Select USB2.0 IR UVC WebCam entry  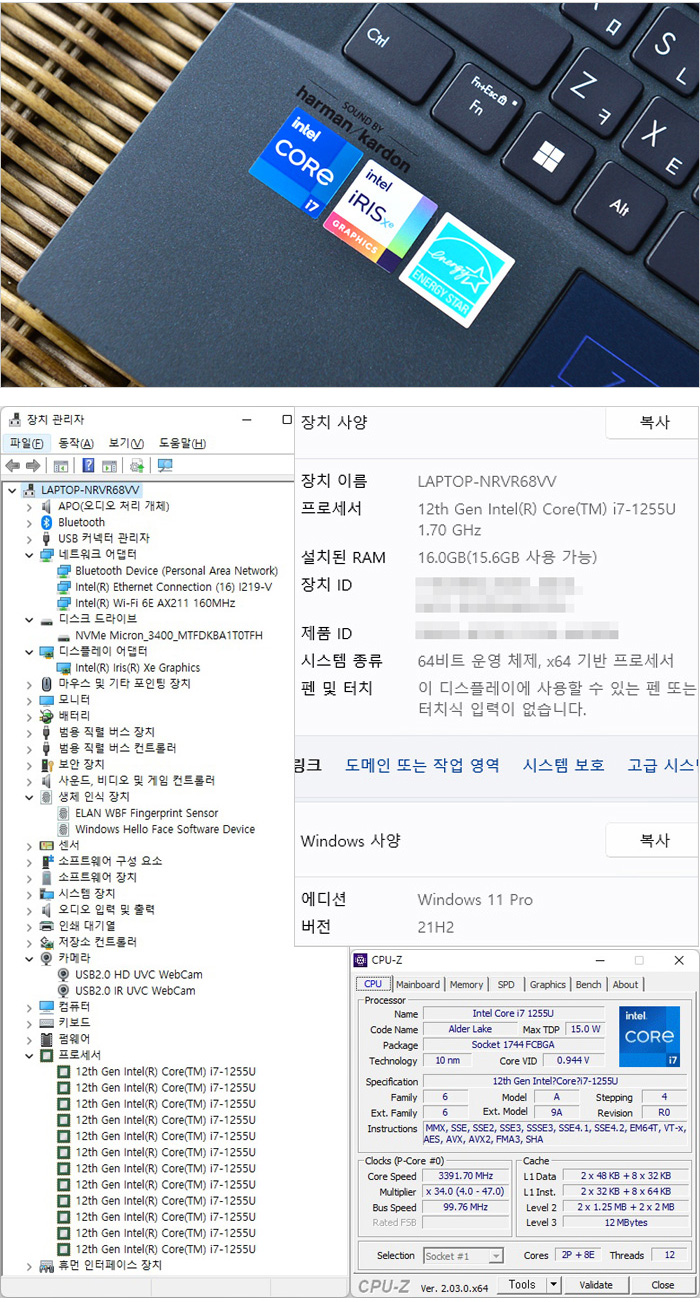tap(135, 990)
